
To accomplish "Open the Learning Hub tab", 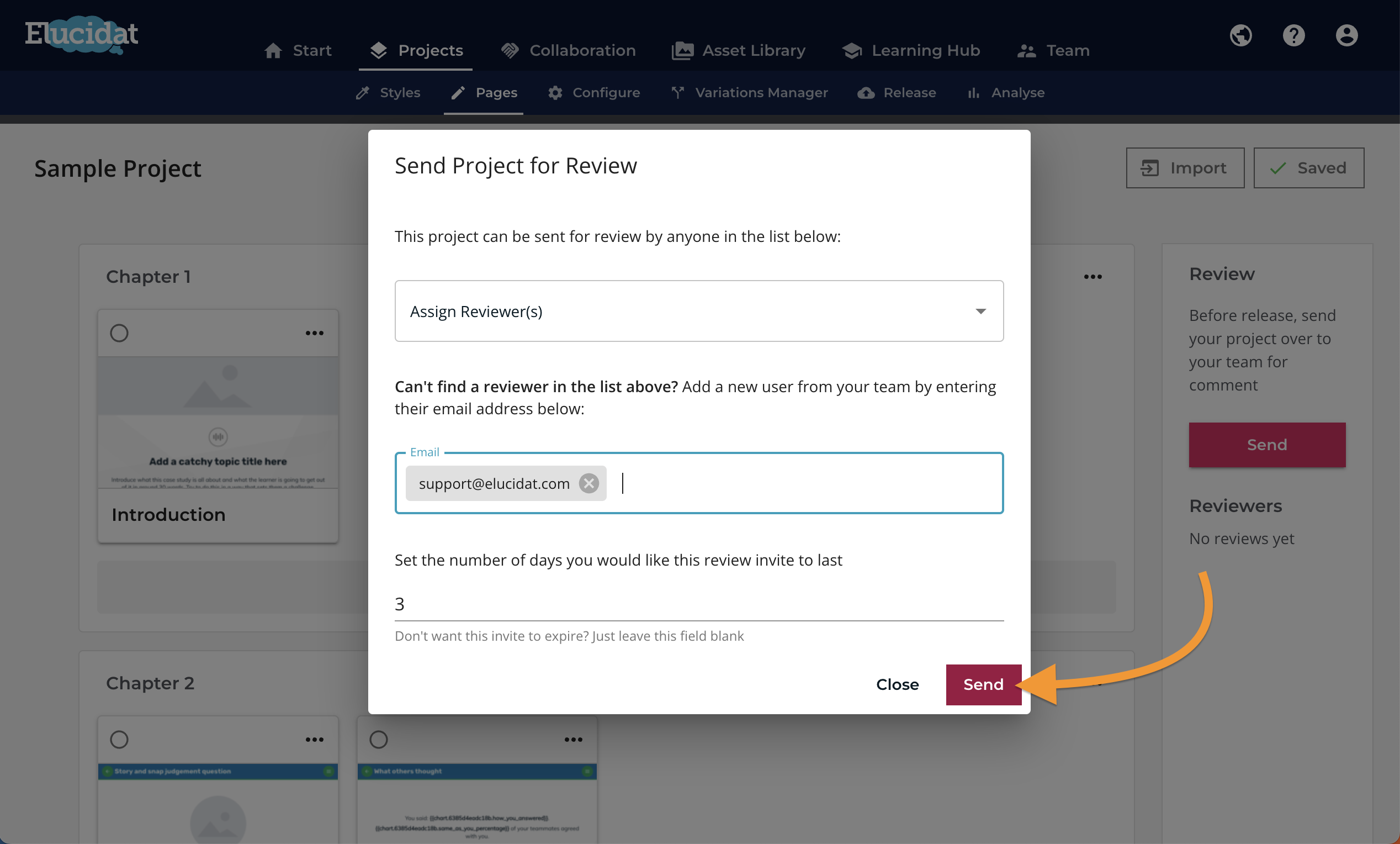I will (911, 51).
